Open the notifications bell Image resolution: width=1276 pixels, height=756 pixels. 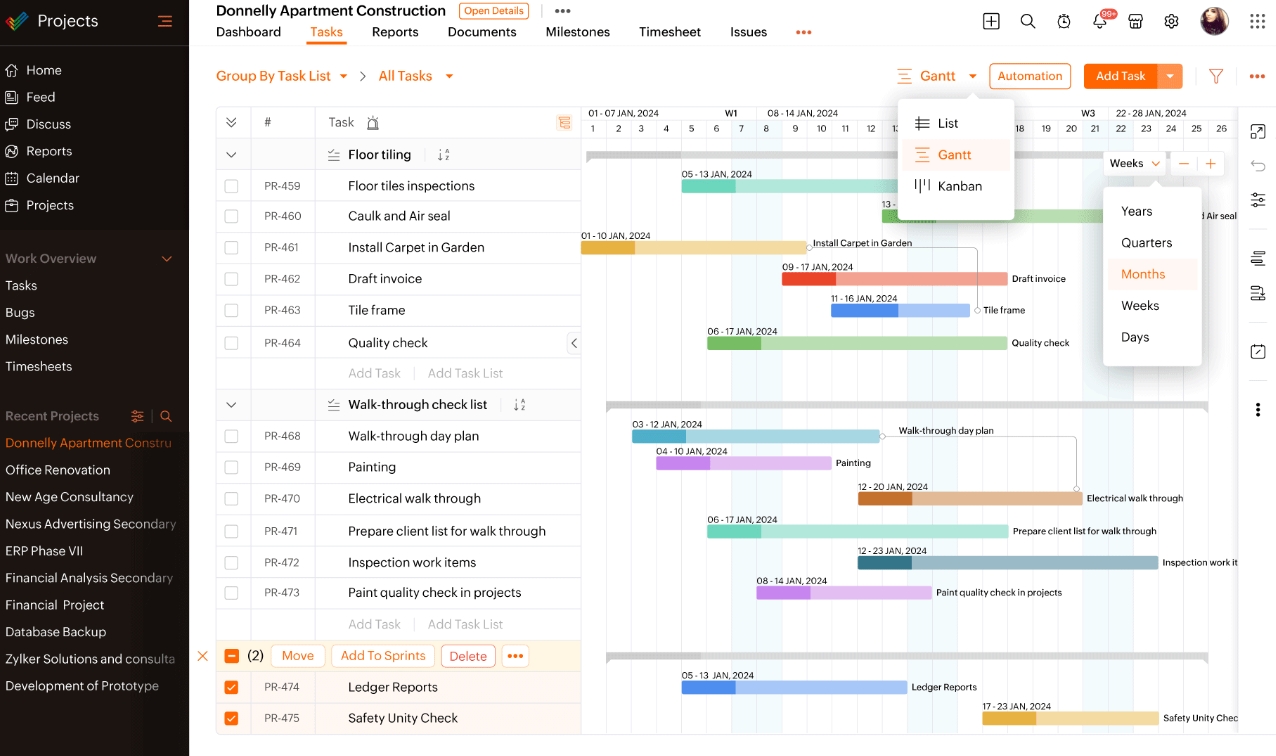coord(1100,20)
